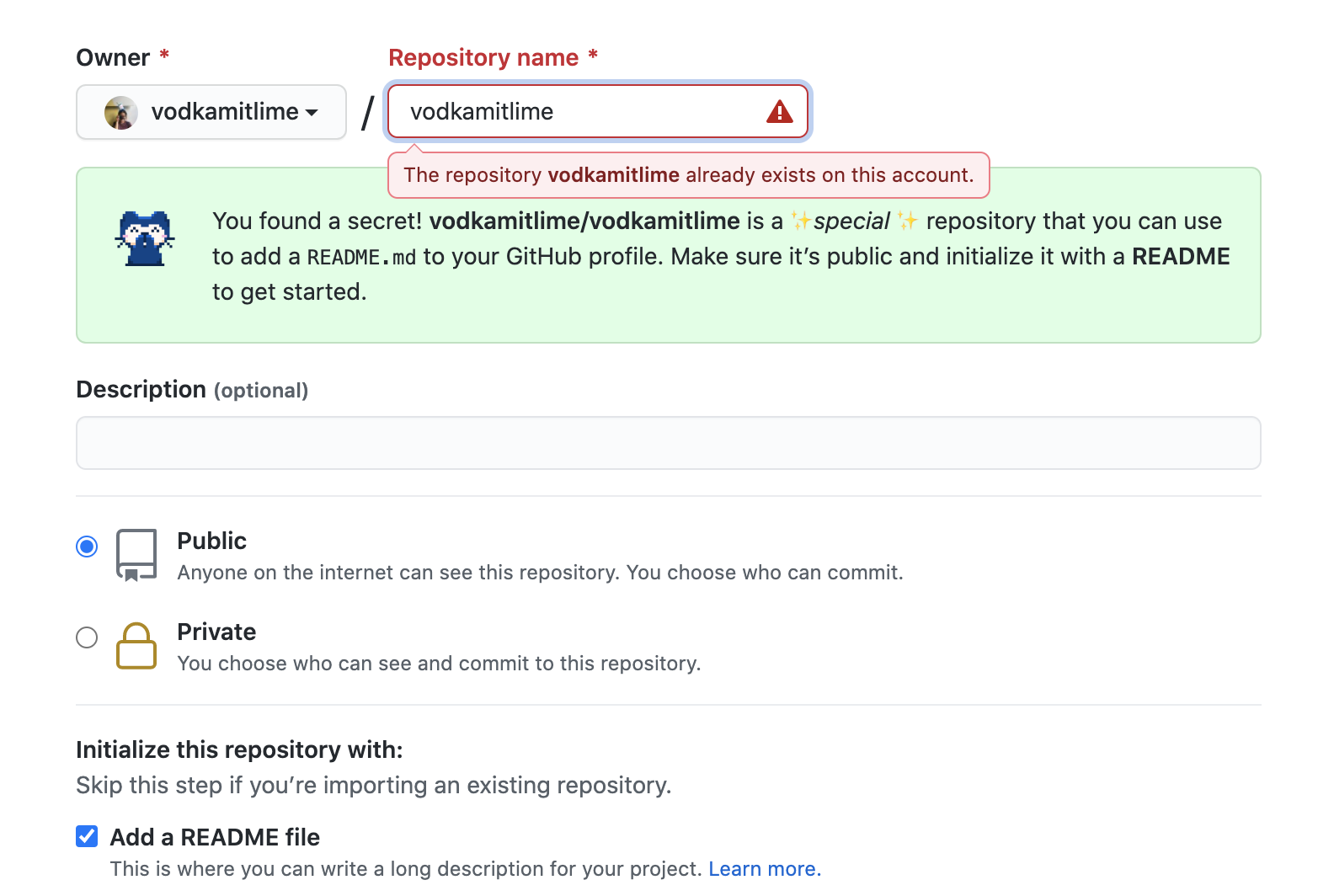Click the red warning triangle icon

pyautogui.click(x=780, y=111)
